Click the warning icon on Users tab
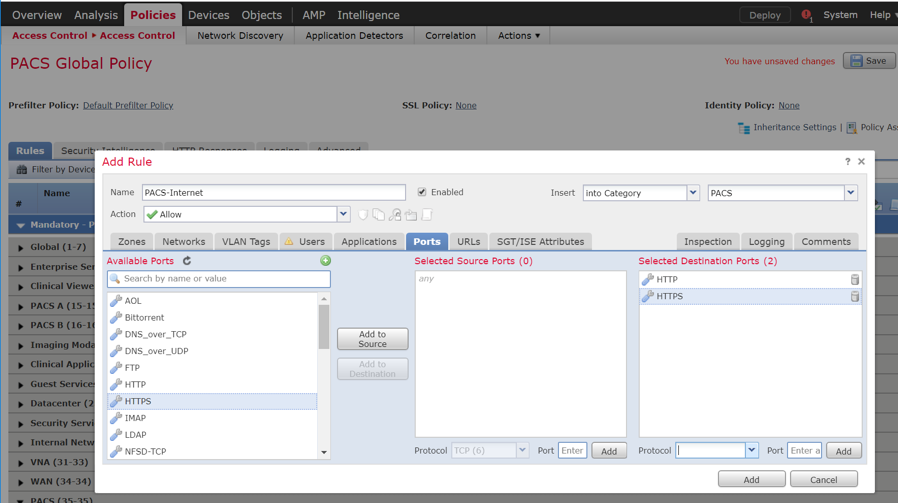Viewport: 898px width, 503px height. pyautogui.click(x=289, y=242)
